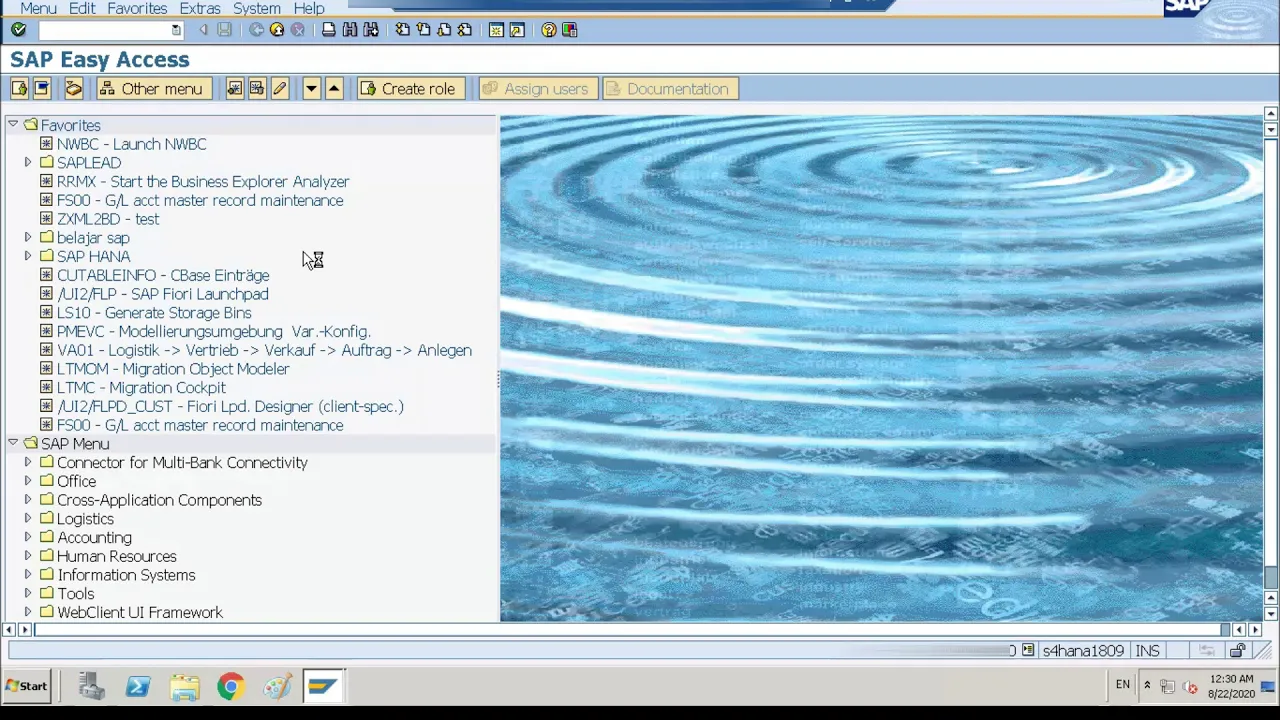Click the Last Page icon
The width and height of the screenshot is (1280, 720).
tap(465, 30)
